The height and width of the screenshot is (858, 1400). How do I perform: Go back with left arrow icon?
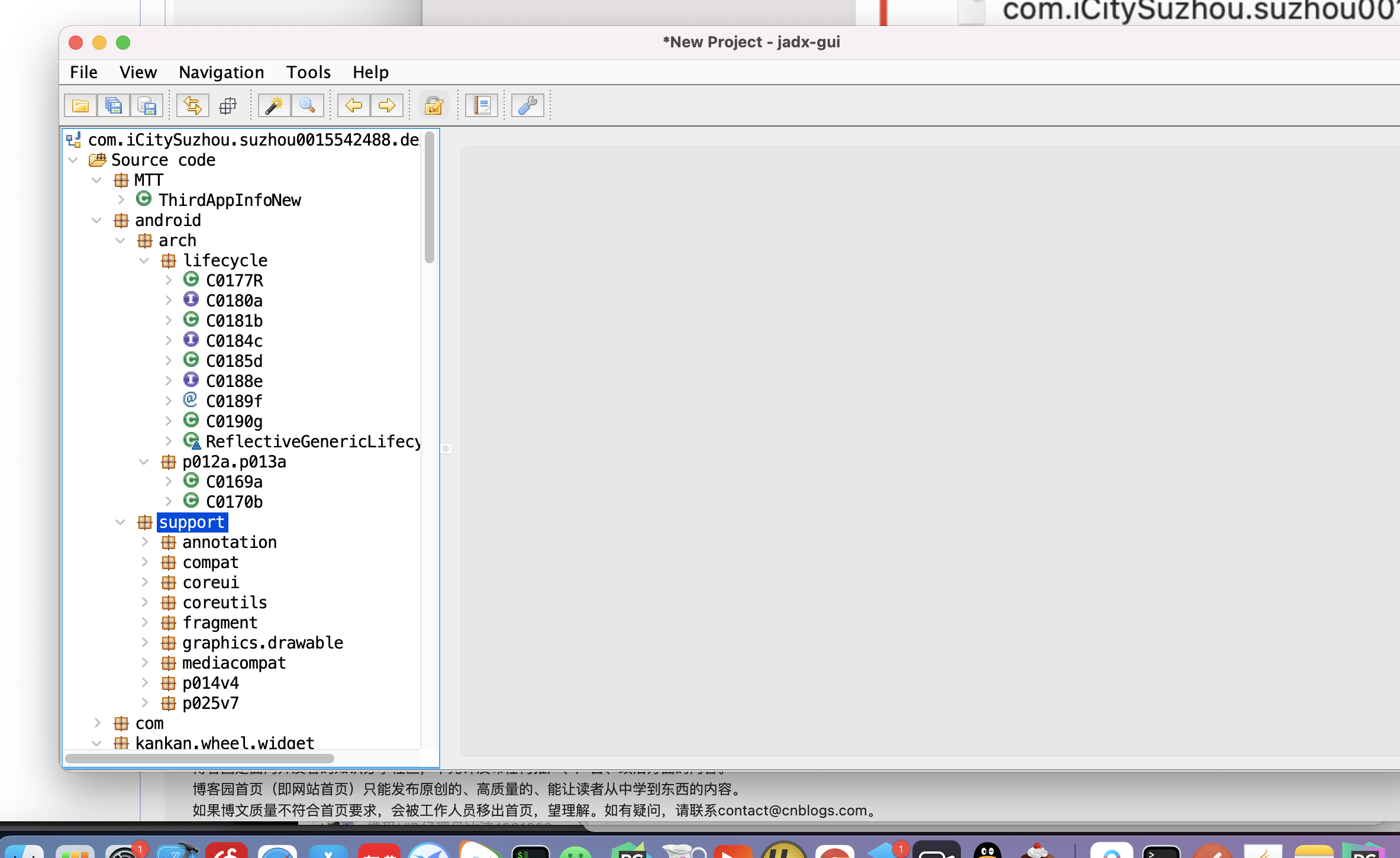tap(354, 106)
